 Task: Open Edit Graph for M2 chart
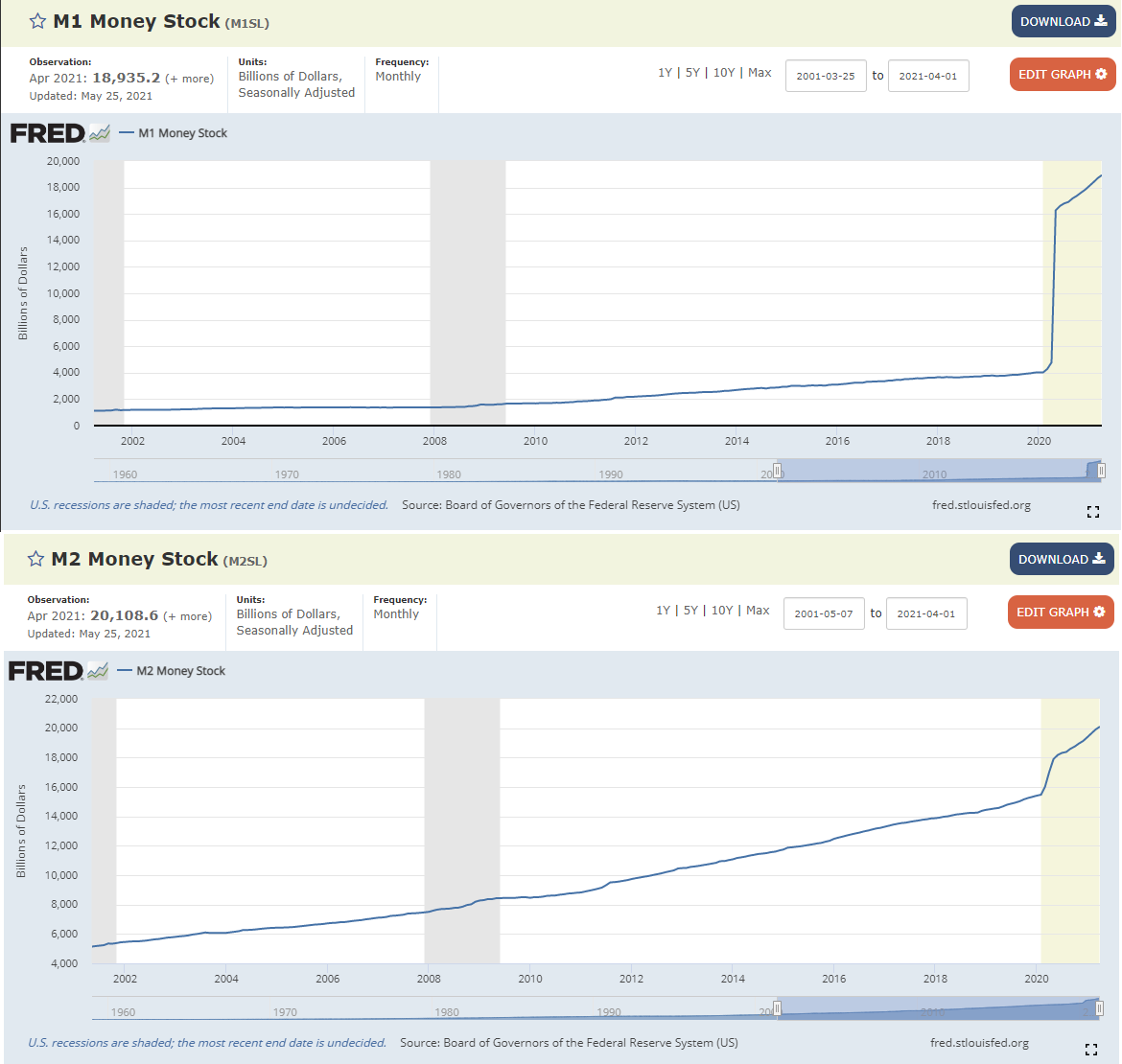point(1061,613)
